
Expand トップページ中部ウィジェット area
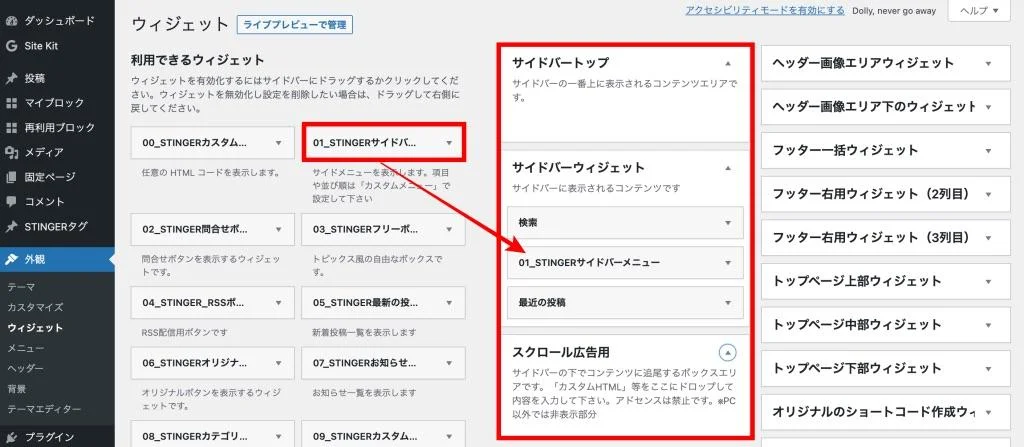point(988,325)
